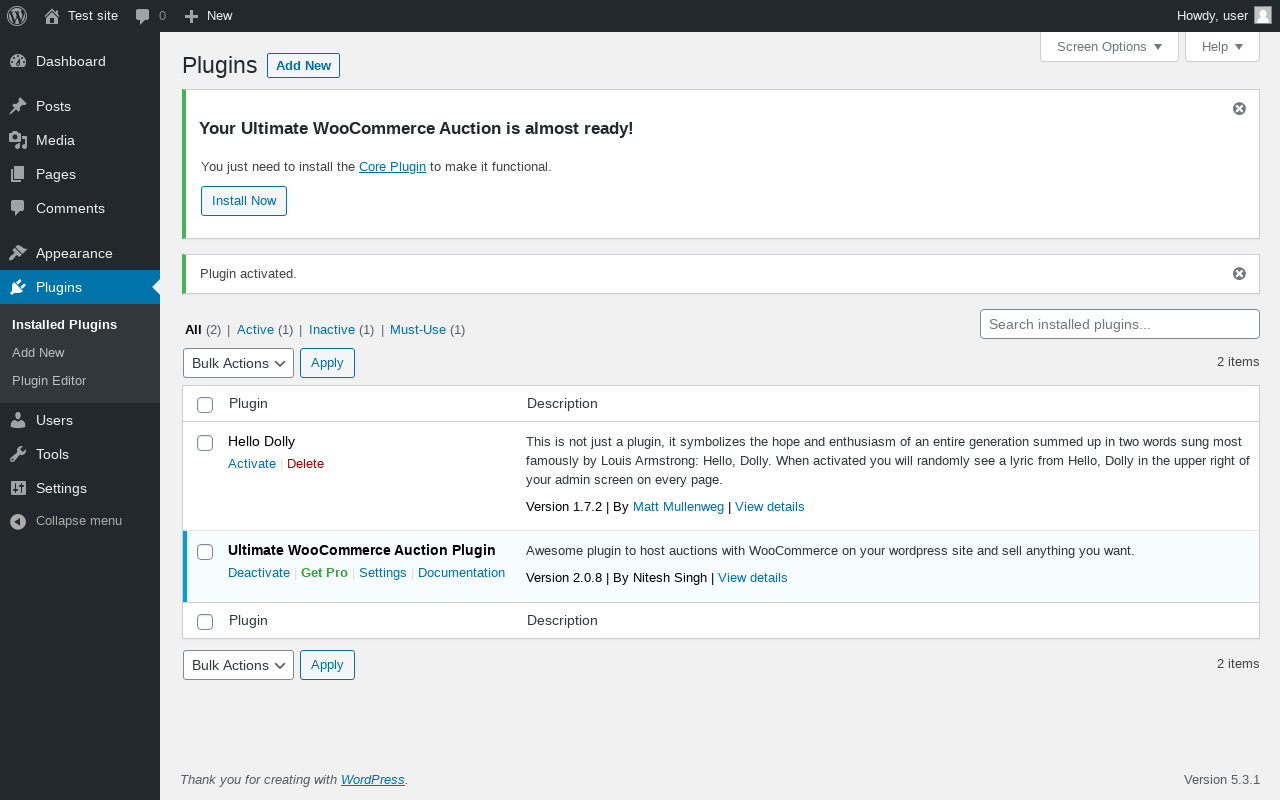Open the WordPress logo menu
1280x800 pixels.
[17, 16]
